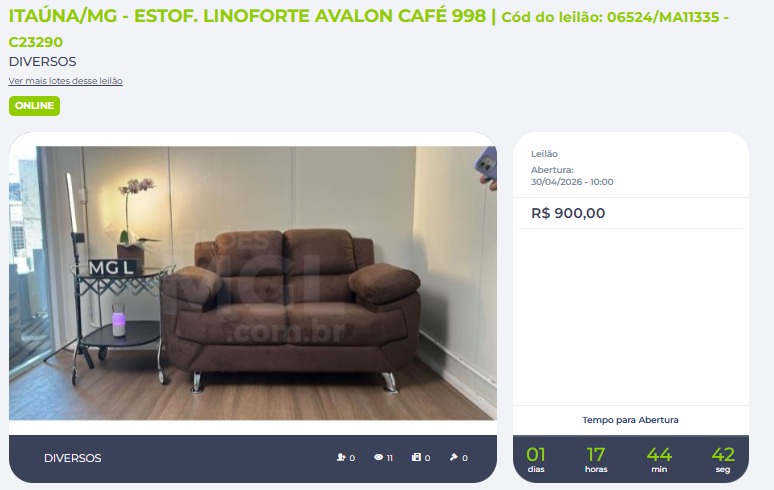Open 'Ver mais lotes desse leilão' link
This screenshot has width=774, height=490.
(x=66, y=80)
